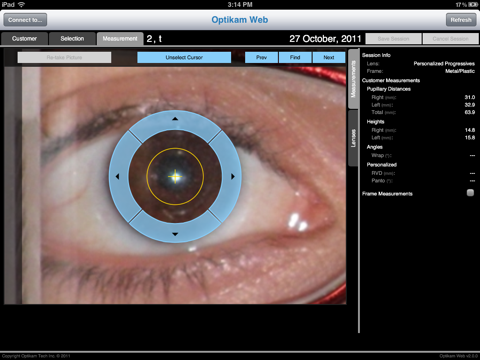Click the Re-take Picture button
This screenshot has height=360, width=480.
tap(64, 57)
